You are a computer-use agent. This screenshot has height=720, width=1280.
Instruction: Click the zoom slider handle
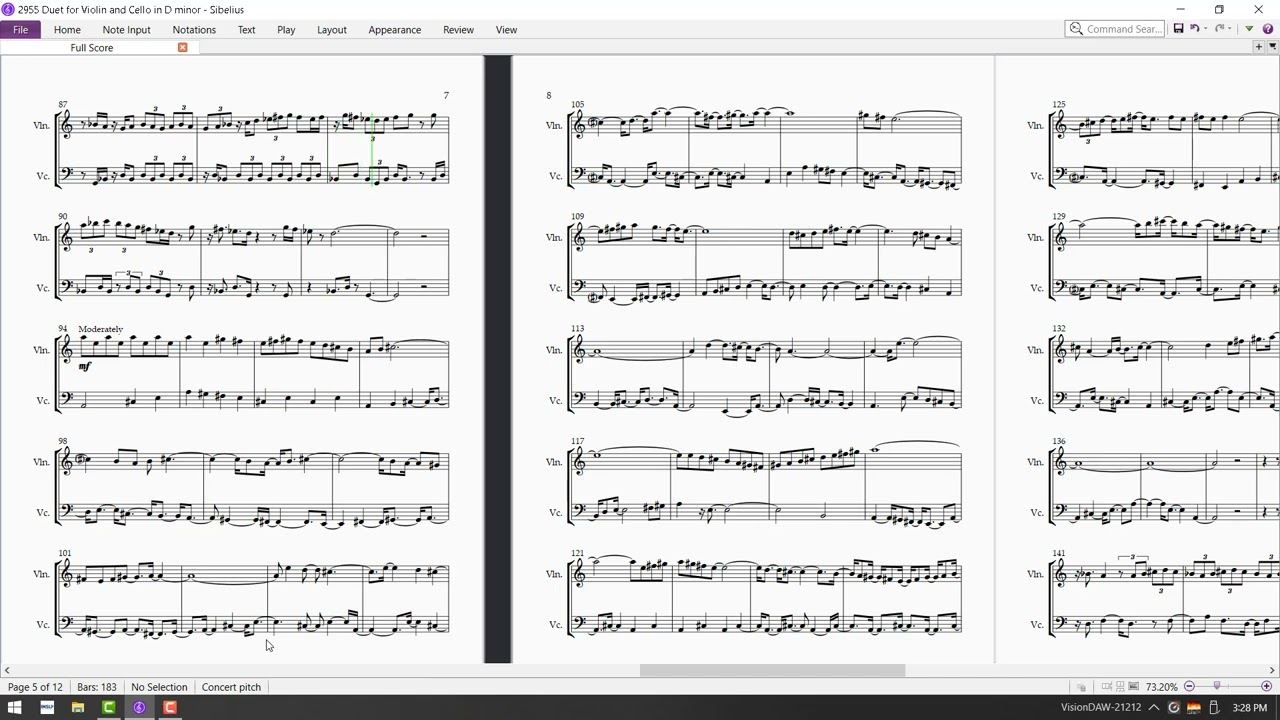coord(1217,686)
